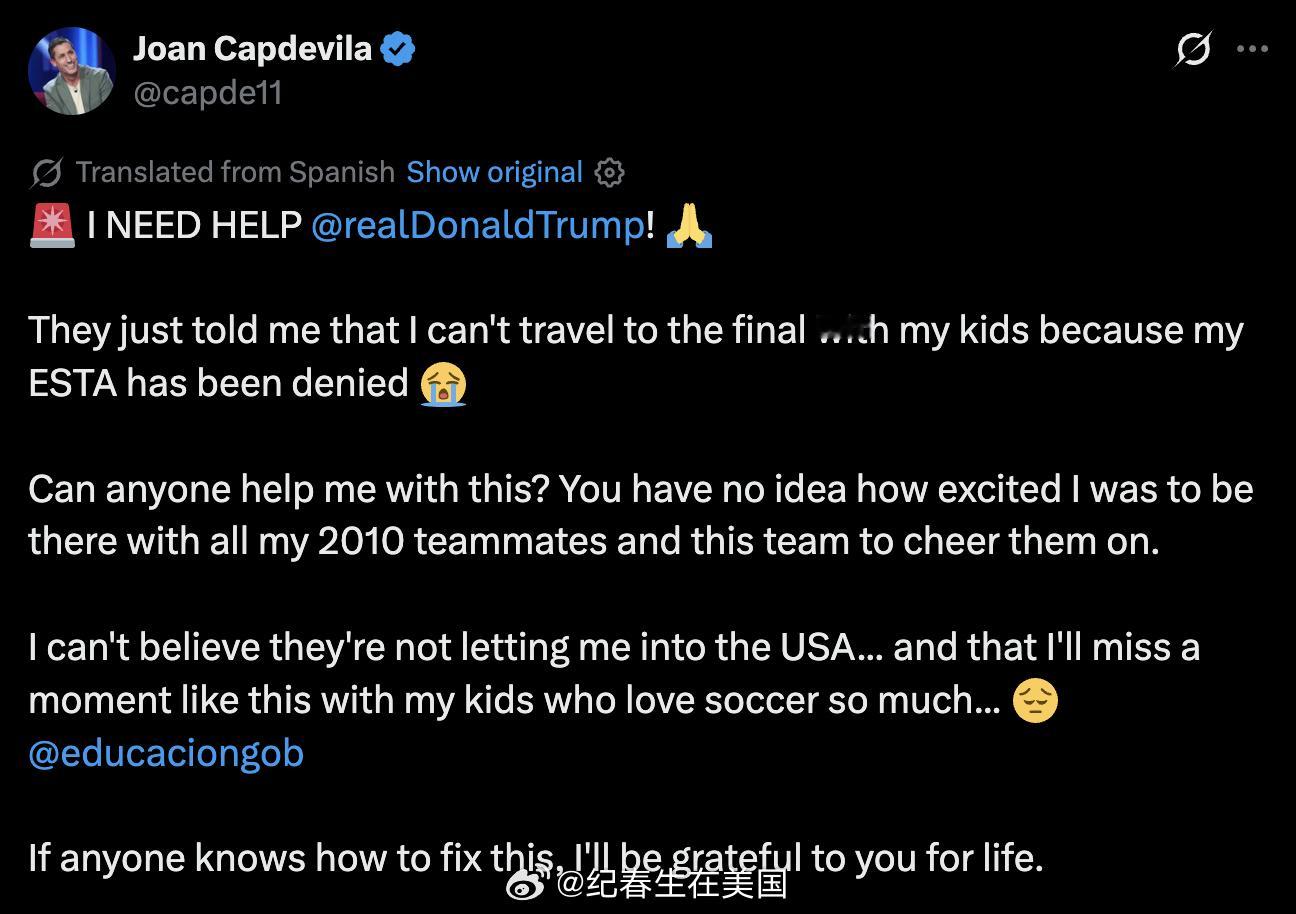This screenshot has height=914, width=1296.
Task: Click the Grok icon beside the options menu
Action: [1193, 48]
